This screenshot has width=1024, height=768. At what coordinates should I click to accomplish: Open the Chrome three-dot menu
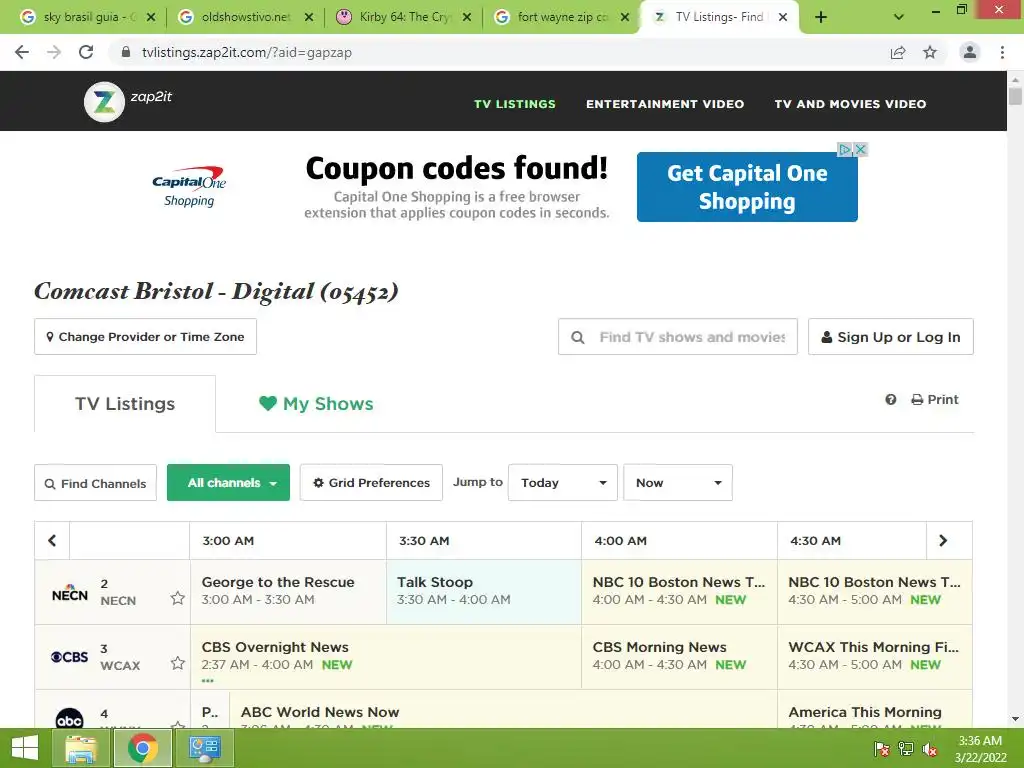[1002, 52]
